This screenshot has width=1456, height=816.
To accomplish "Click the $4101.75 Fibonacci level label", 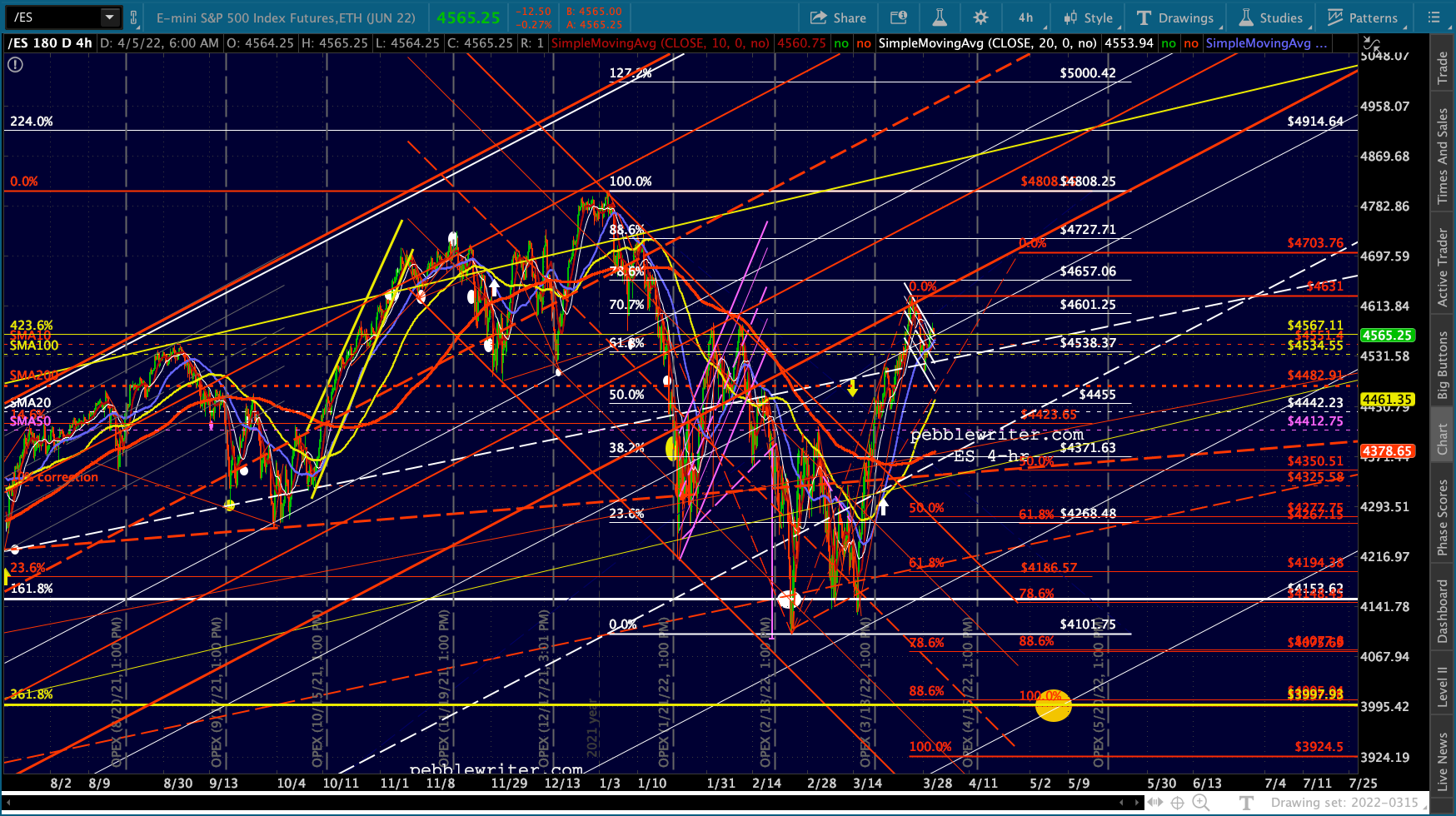I will (1088, 624).
